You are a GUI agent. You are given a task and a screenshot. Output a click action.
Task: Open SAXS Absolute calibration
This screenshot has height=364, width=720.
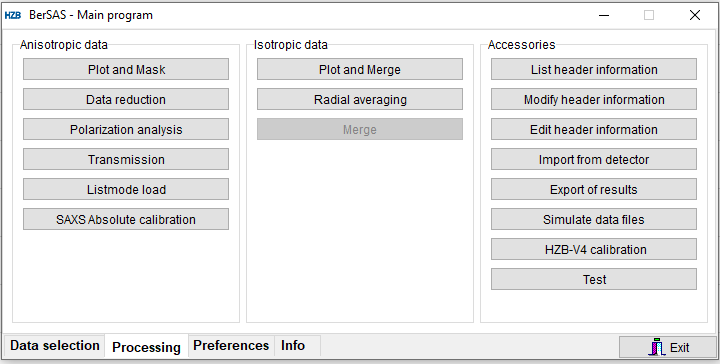tap(126, 219)
